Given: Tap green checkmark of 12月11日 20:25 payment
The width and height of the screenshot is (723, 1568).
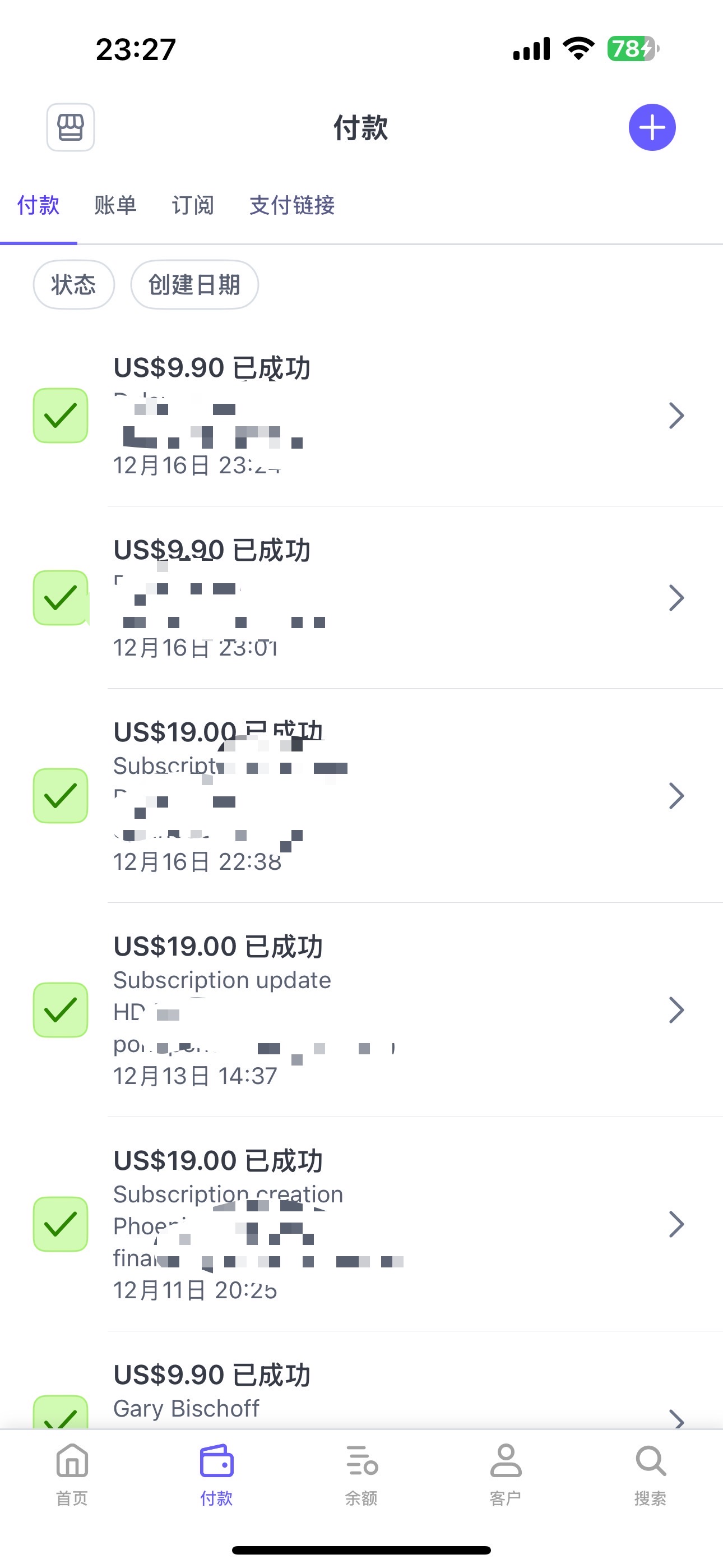Looking at the screenshot, I should pos(61,1224).
